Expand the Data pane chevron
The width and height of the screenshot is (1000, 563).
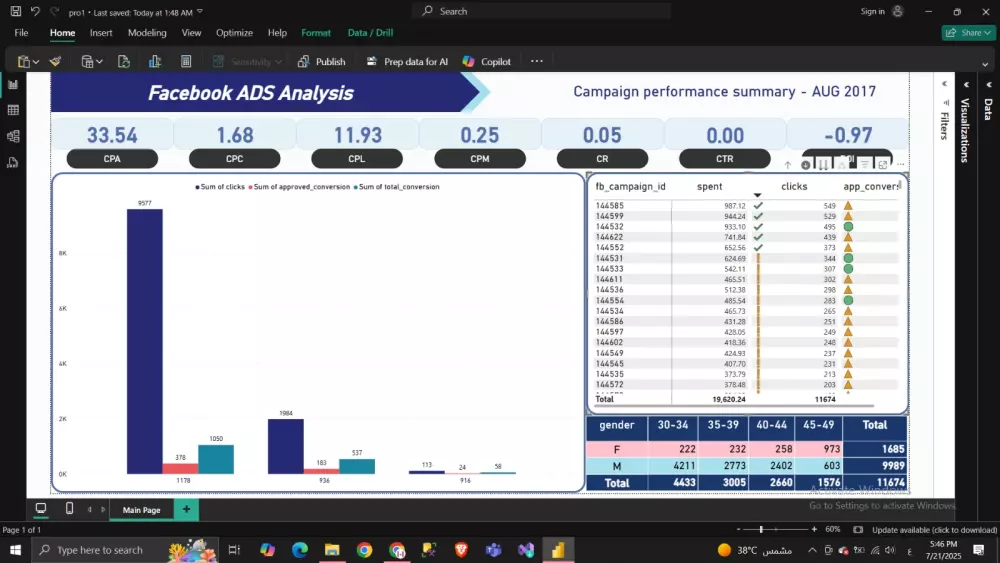(x=989, y=84)
